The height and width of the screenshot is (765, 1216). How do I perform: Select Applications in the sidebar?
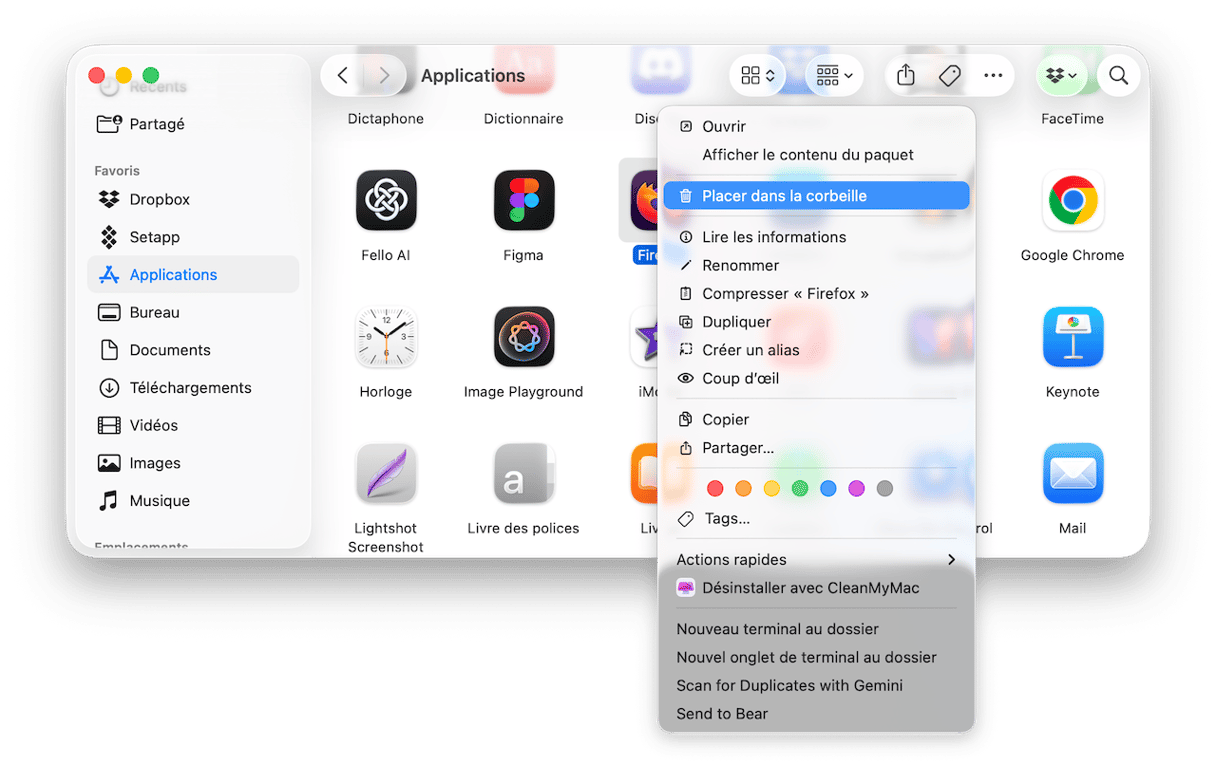point(193,274)
